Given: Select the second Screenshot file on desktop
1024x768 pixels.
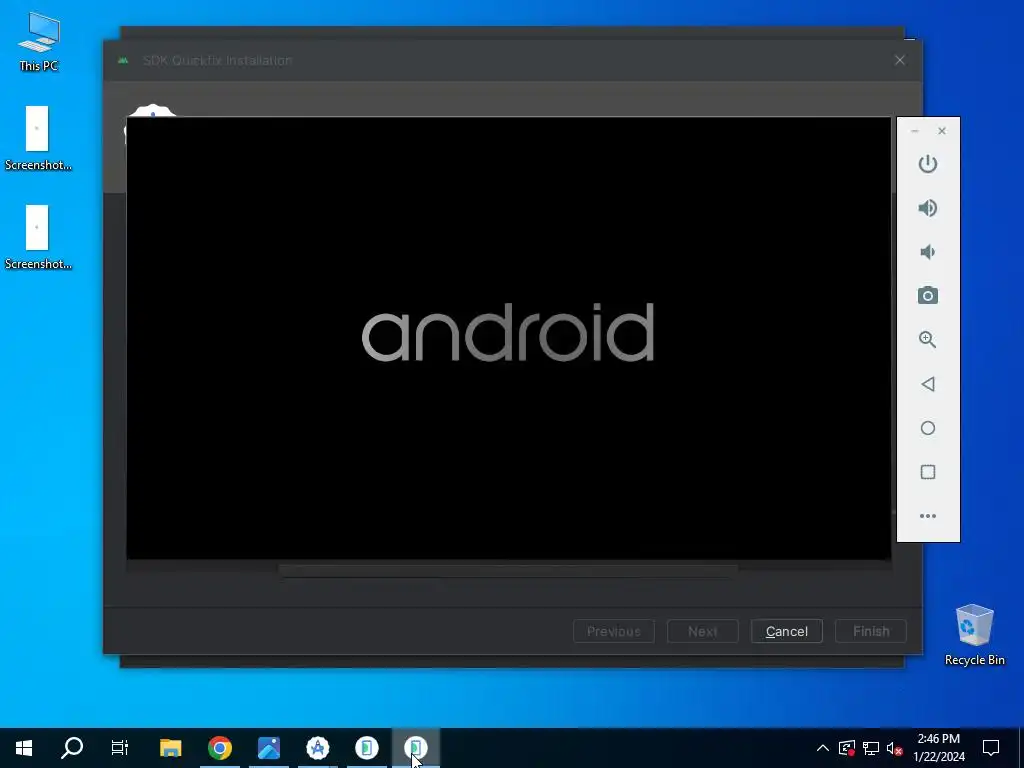Looking at the screenshot, I should click(x=38, y=238).
